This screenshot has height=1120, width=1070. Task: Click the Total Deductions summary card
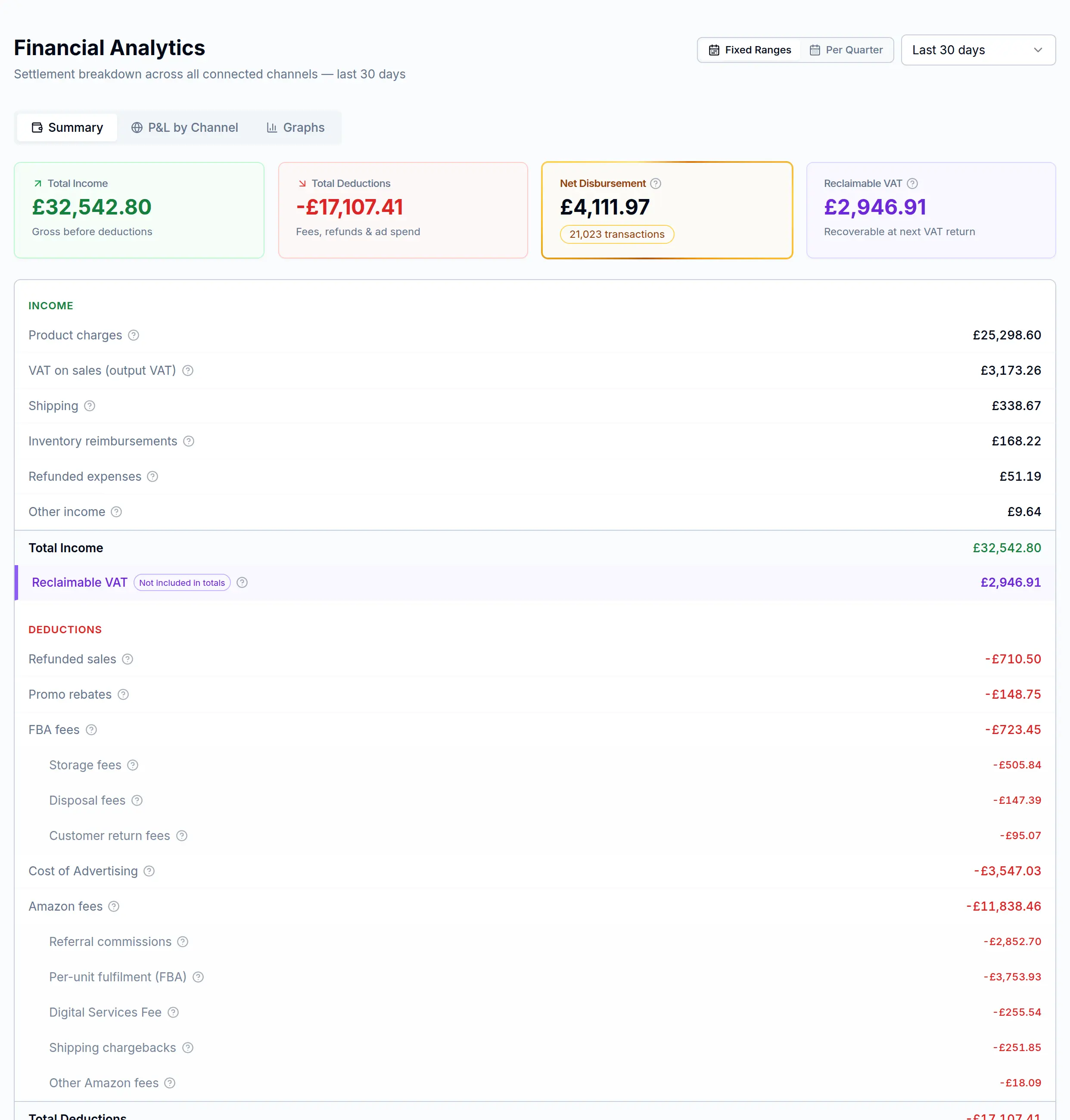[x=403, y=210]
